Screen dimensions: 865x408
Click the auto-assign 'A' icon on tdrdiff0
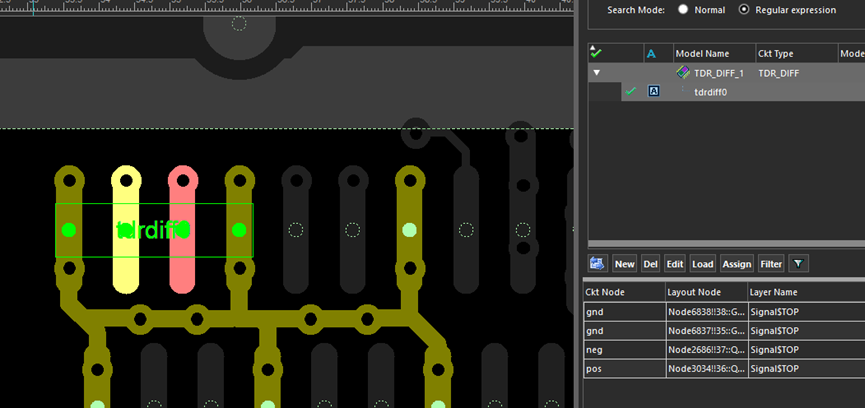[653, 92]
